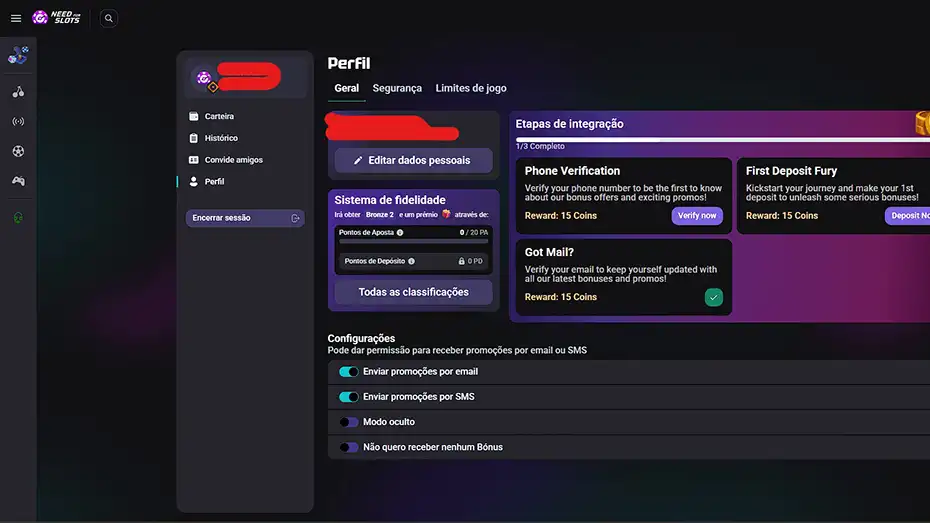This screenshot has width=930, height=523.
Task: Disable Enviar promoções por SMS switch
Action: tap(349, 397)
